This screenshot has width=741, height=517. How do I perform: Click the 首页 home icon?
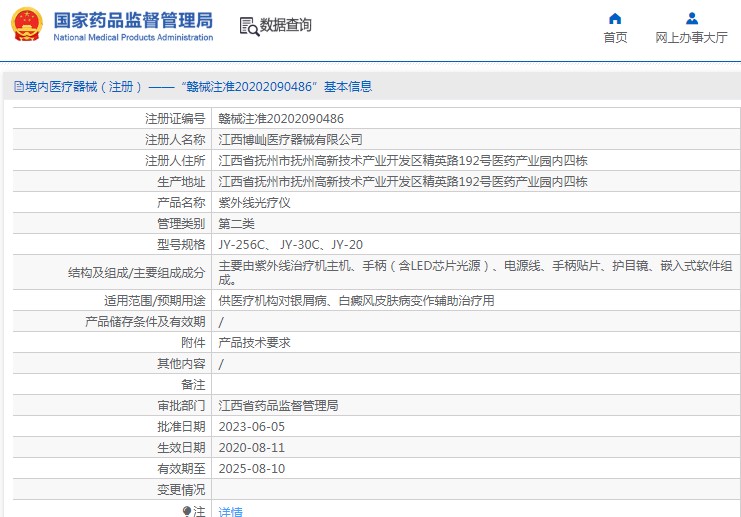615,18
